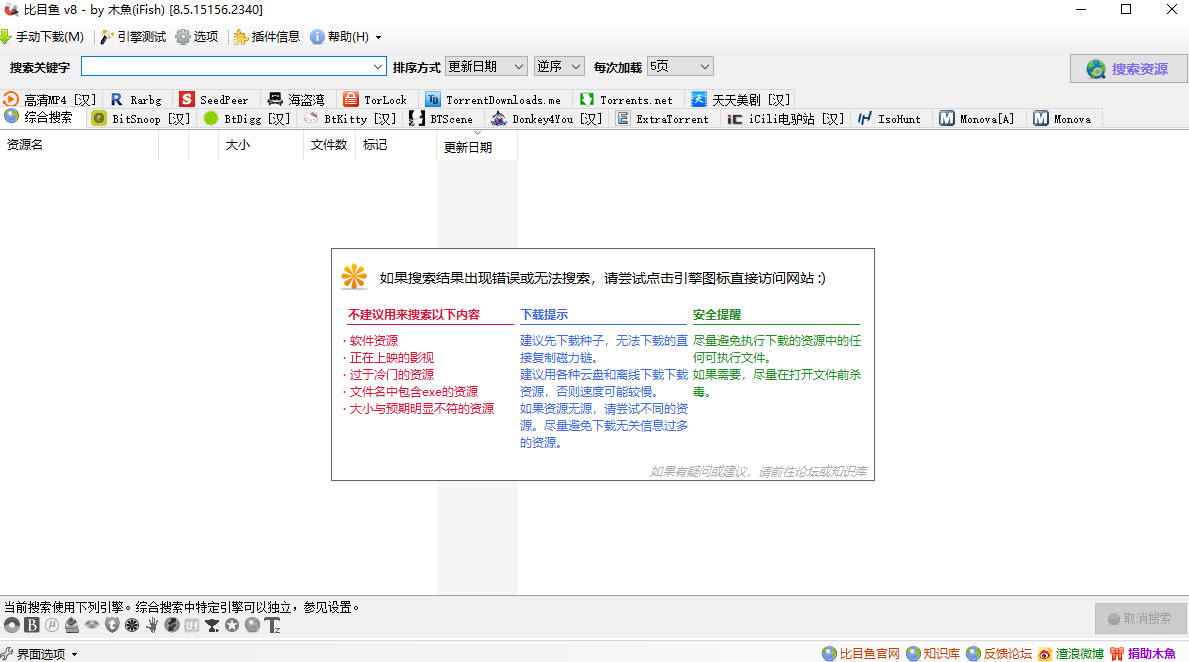Expand the 界面选项 interface options menu
1189x662 pixels.
pyautogui.click(x=39, y=654)
